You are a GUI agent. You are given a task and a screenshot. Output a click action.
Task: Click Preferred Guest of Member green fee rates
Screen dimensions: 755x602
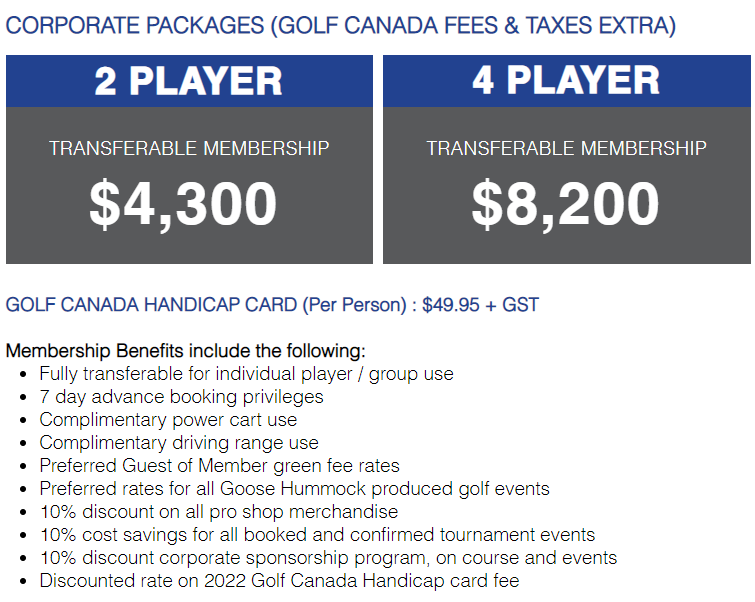point(220,466)
